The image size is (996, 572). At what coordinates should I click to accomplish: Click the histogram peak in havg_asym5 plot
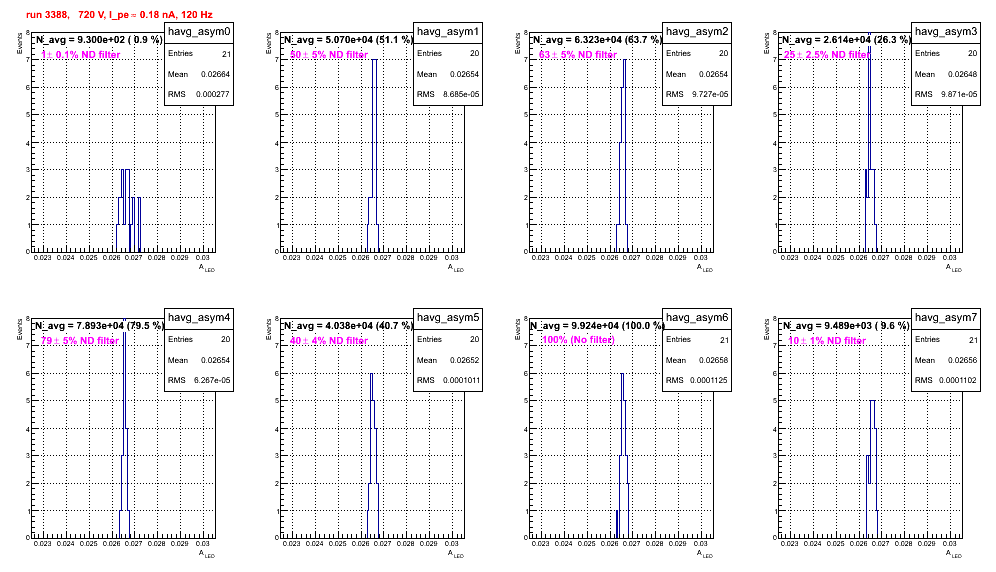(x=372, y=374)
